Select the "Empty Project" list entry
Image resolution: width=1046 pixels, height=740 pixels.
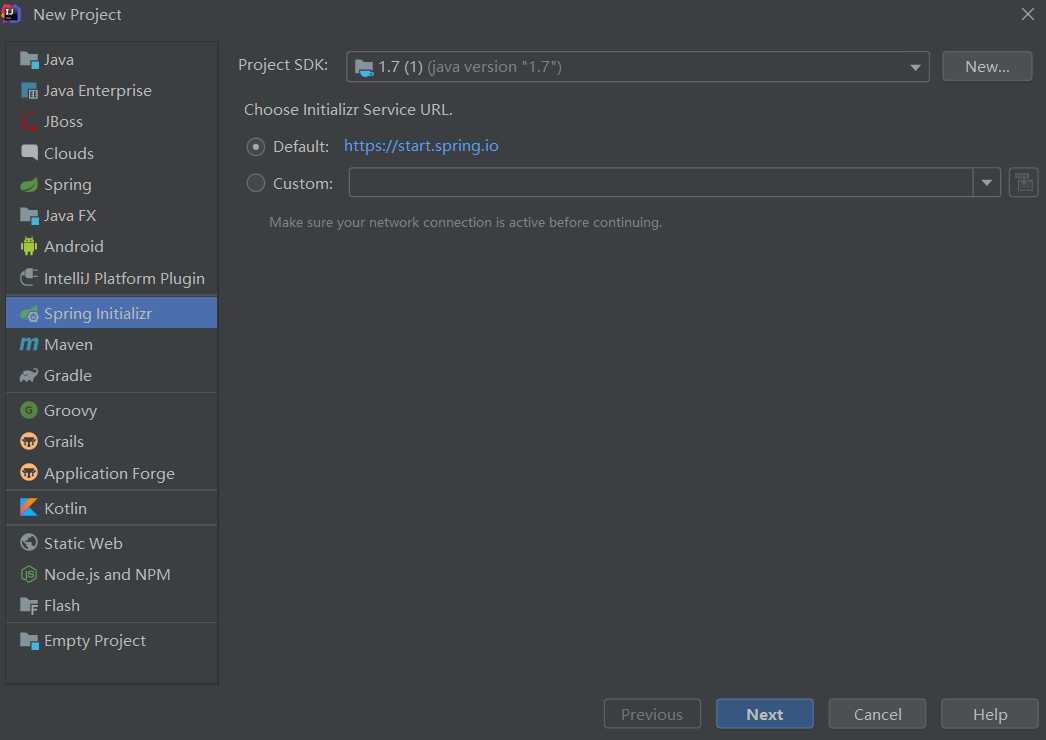coord(111,641)
